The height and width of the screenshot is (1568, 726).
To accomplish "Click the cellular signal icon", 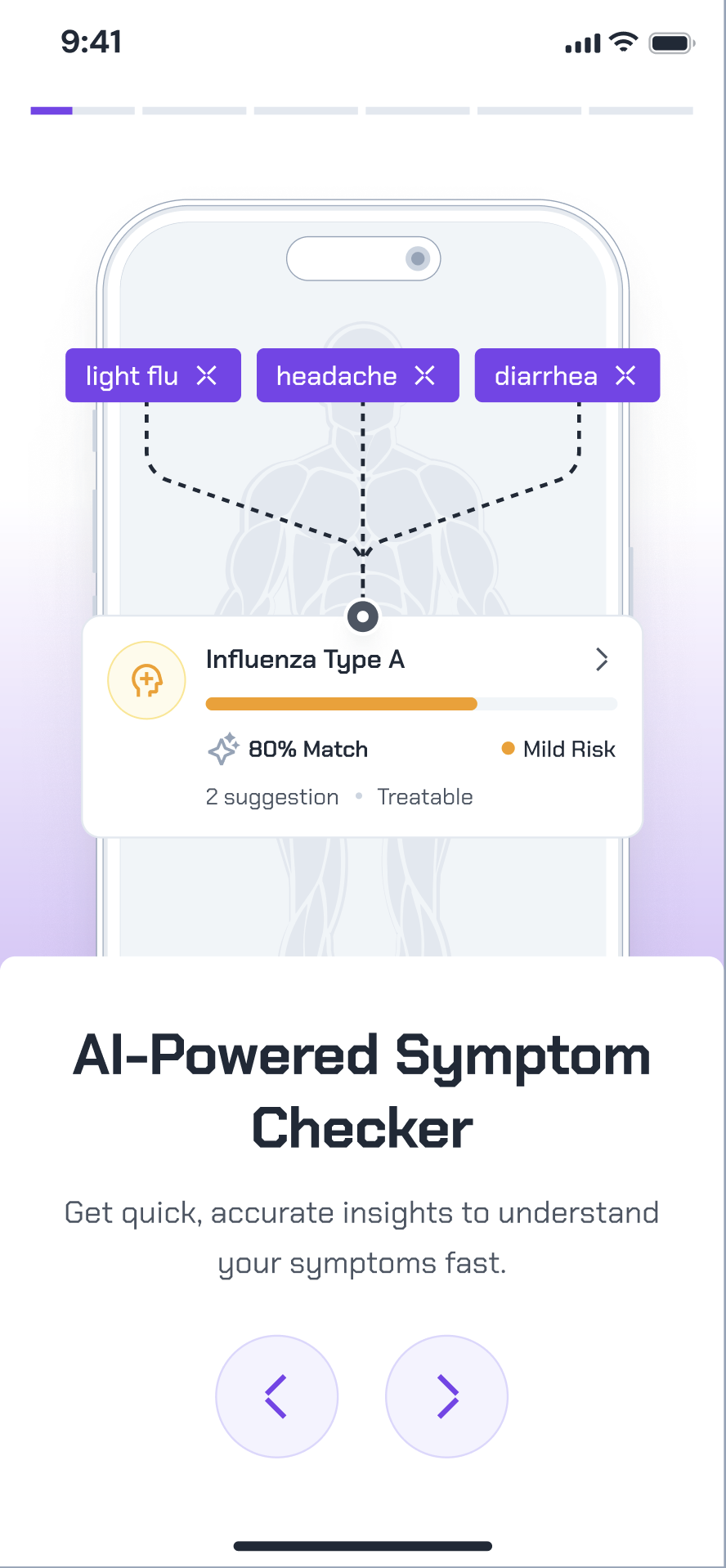I will (x=582, y=44).
